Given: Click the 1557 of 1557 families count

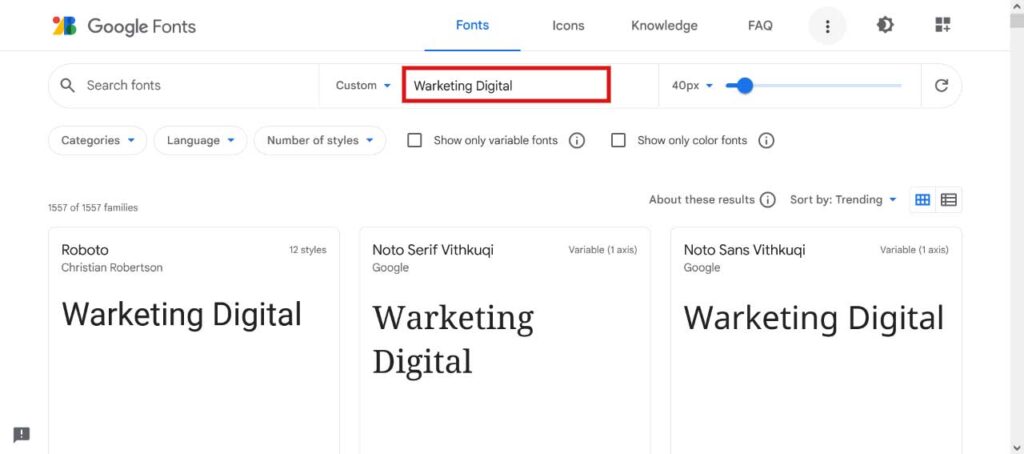Looking at the screenshot, I should [x=93, y=208].
